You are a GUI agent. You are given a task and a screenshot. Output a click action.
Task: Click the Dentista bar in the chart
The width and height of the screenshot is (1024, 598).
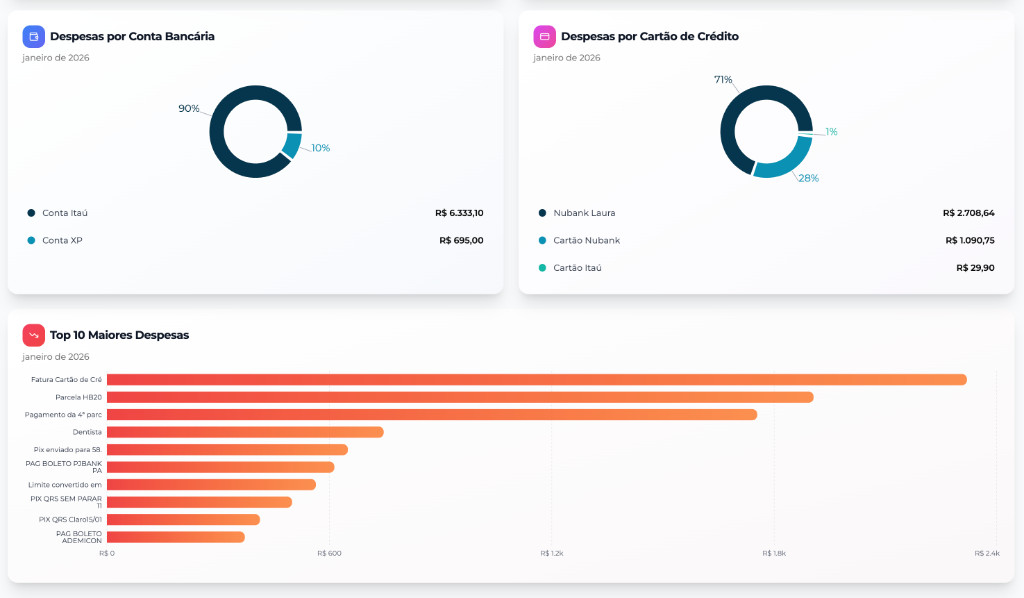246,432
